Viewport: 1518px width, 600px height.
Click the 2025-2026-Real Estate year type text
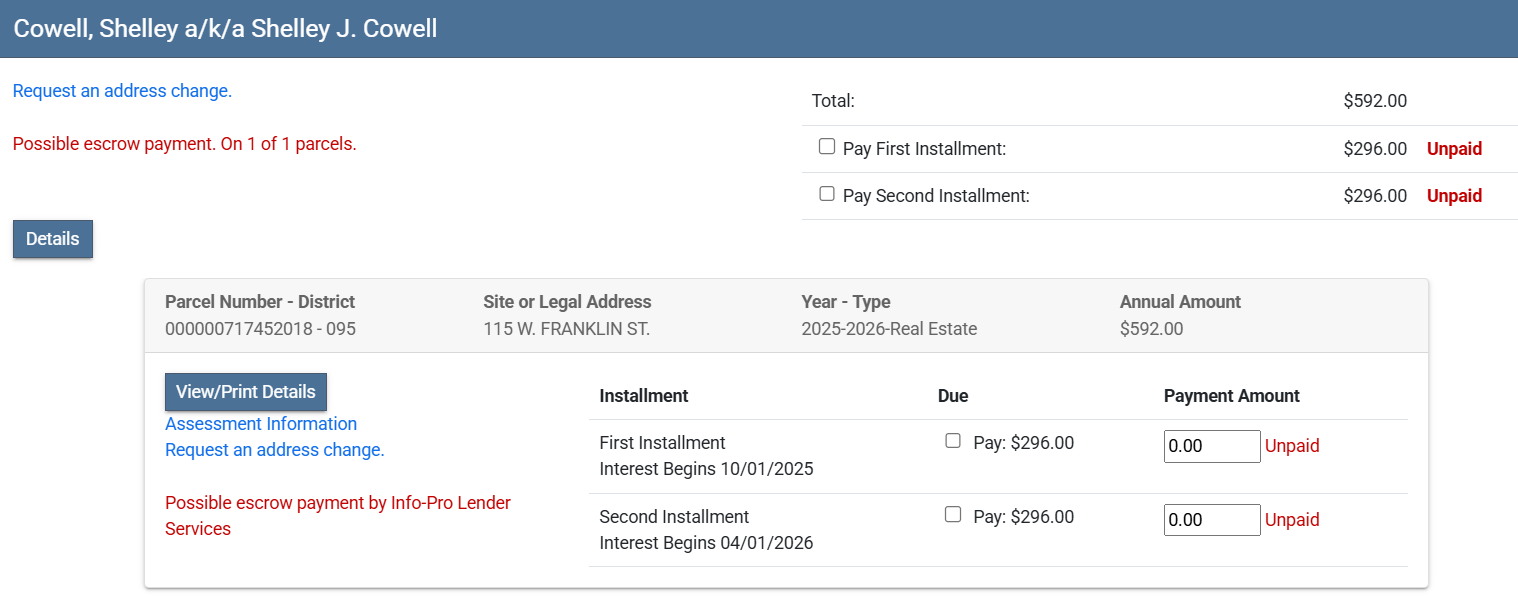coord(889,329)
